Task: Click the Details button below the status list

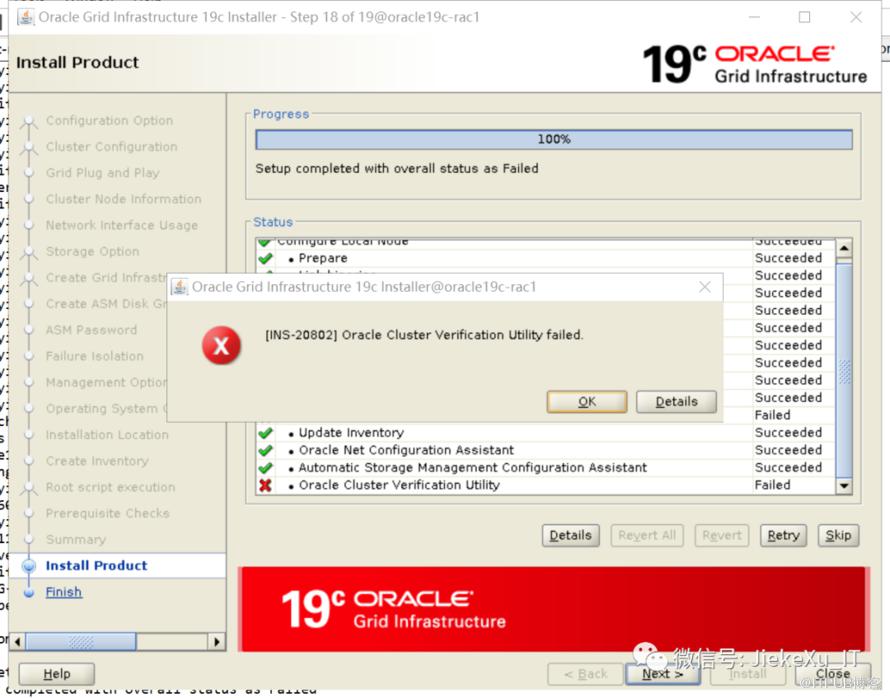Action: point(570,535)
